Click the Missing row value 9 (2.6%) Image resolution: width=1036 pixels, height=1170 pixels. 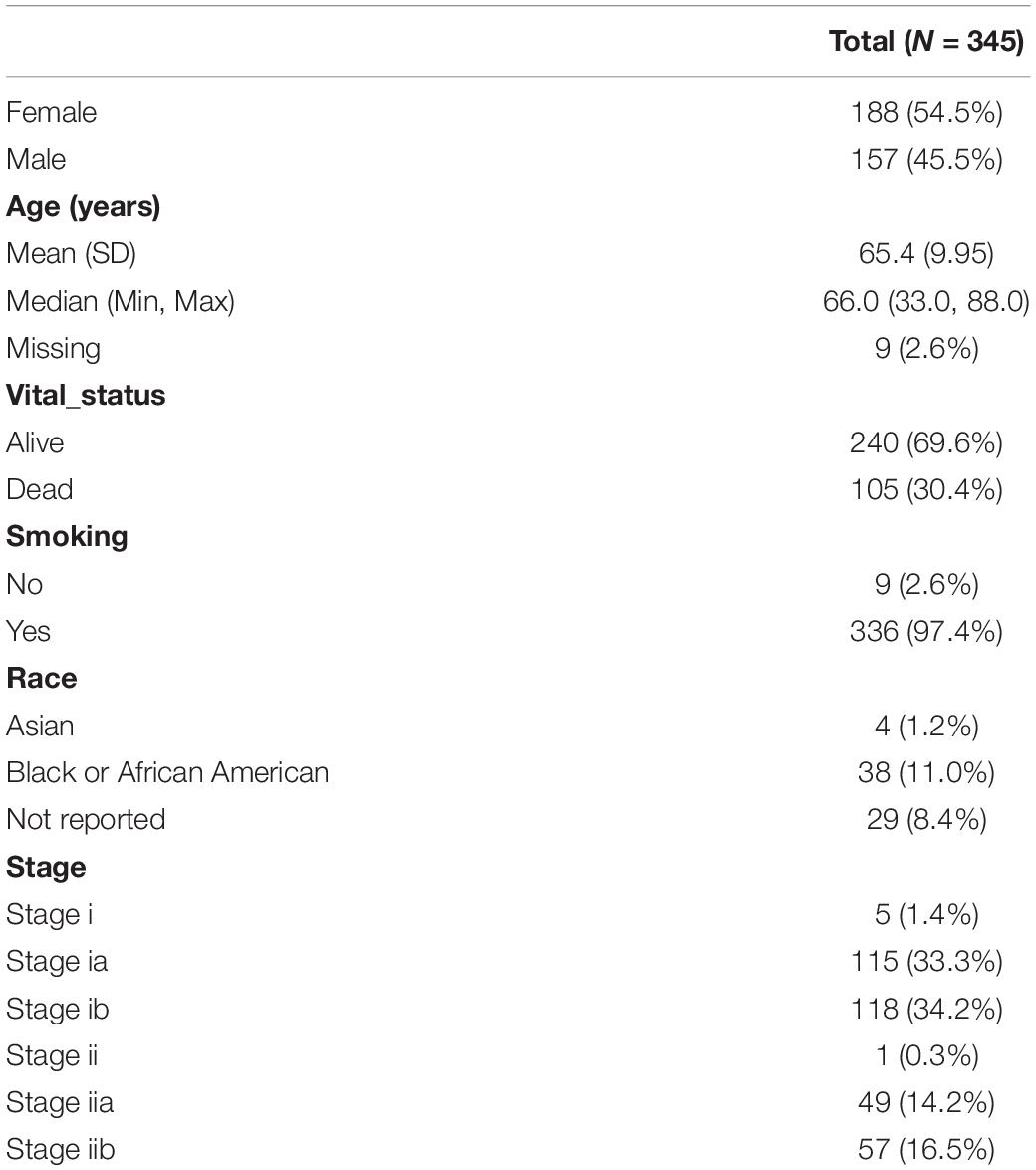(x=926, y=349)
